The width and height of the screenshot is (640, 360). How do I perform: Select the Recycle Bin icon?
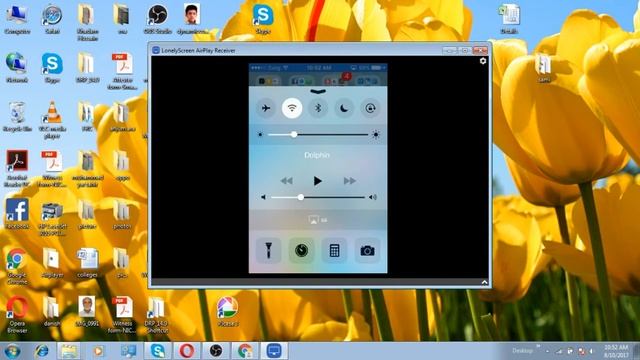pyautogui.click(x=17, y=117)
